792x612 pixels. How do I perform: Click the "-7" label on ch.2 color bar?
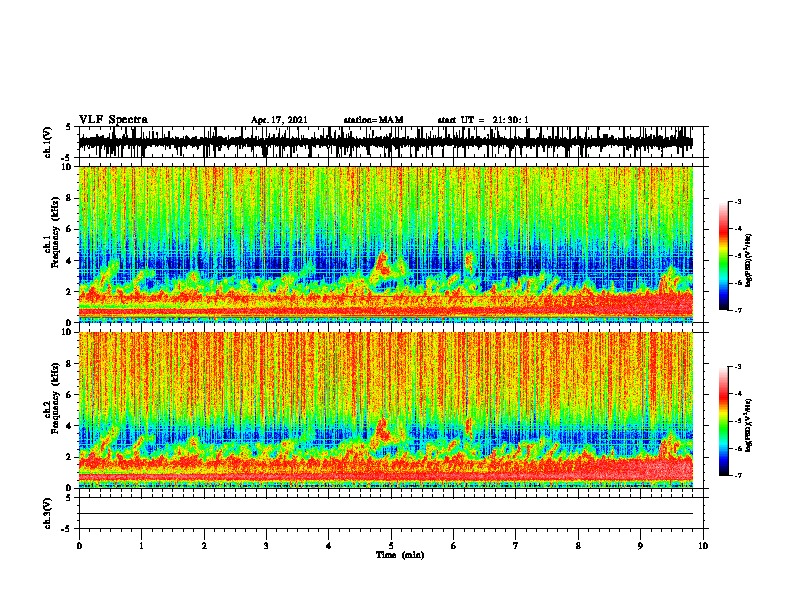[x=737, y=476]
